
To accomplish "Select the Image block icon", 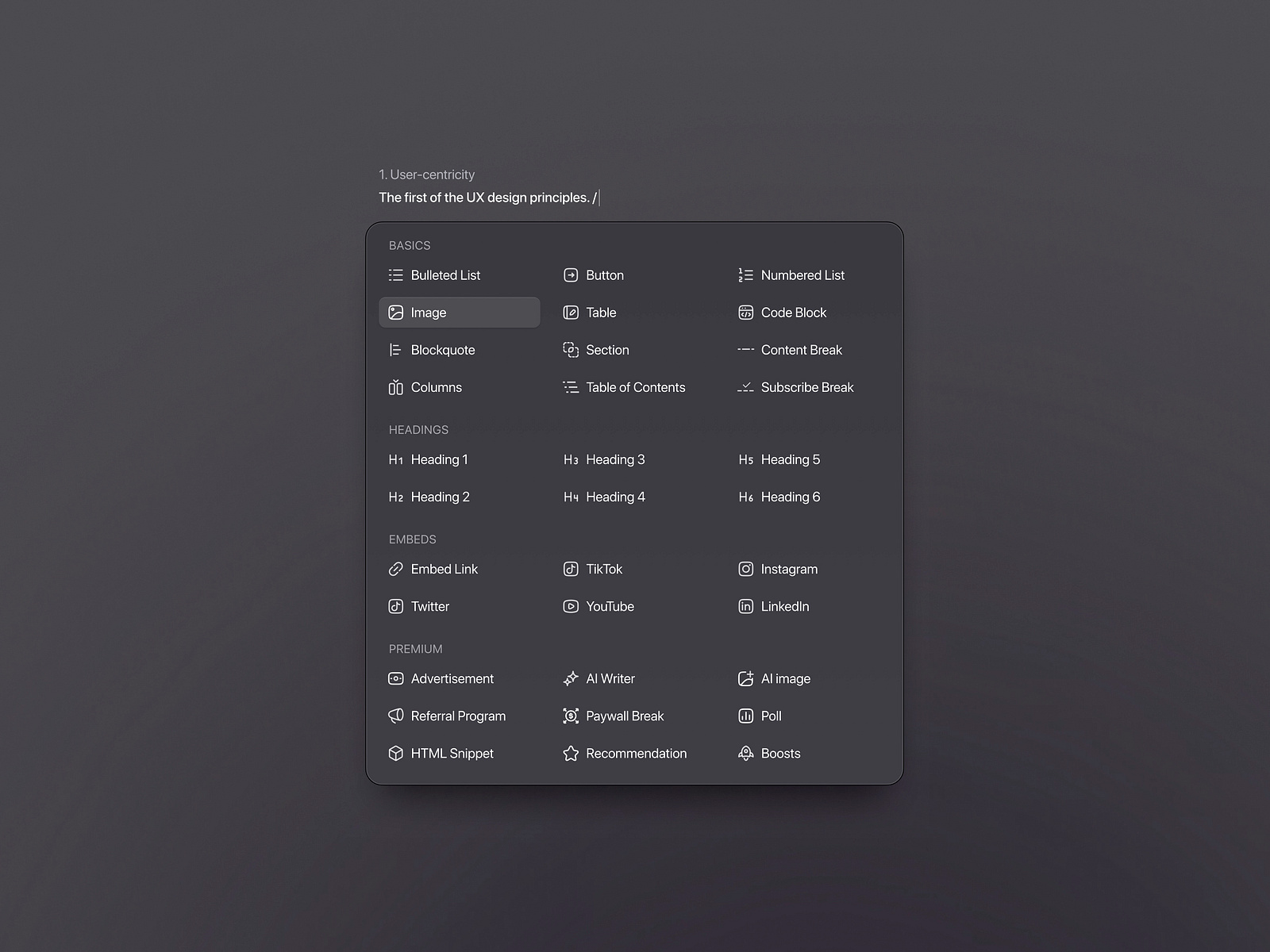I will 396,312.
